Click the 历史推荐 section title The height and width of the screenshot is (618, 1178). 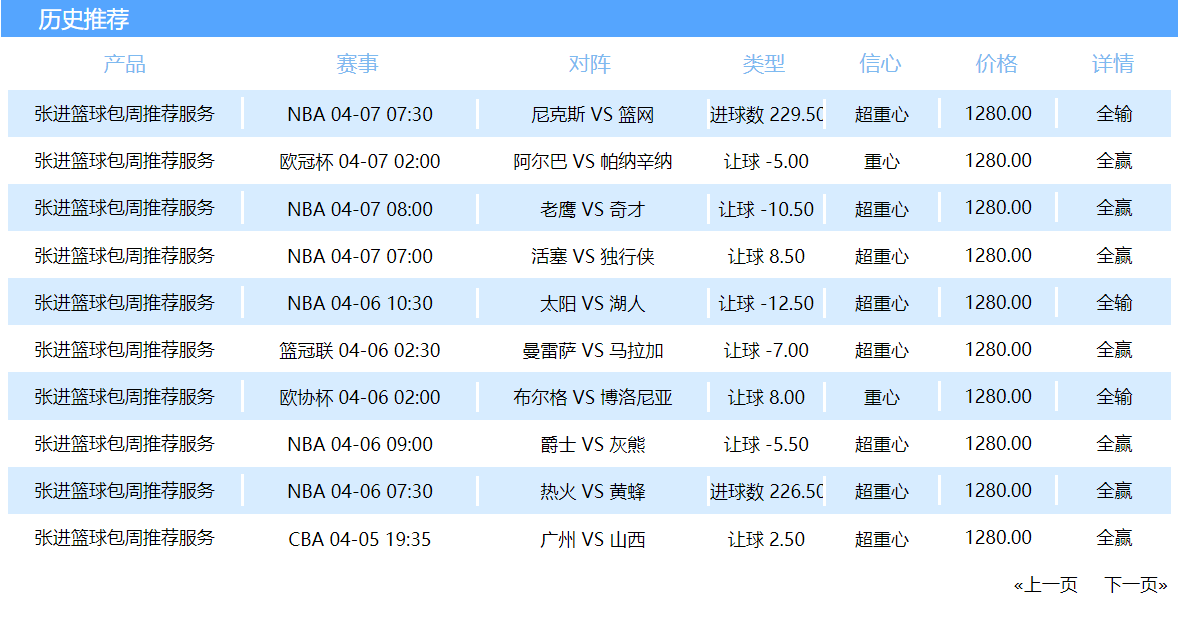click(x=84, y=19)
